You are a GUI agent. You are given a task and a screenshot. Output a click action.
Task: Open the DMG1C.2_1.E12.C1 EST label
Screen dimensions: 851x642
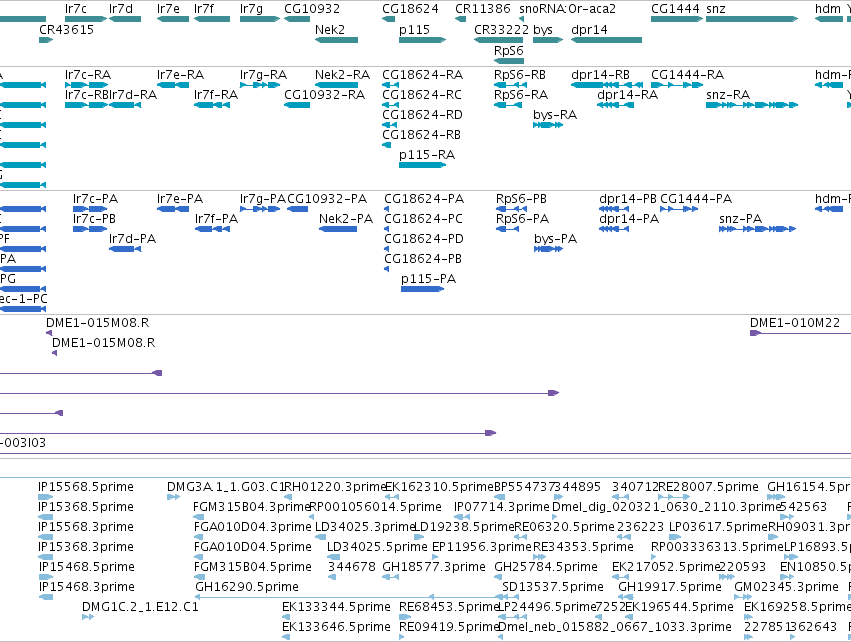(x=140, y=607)
